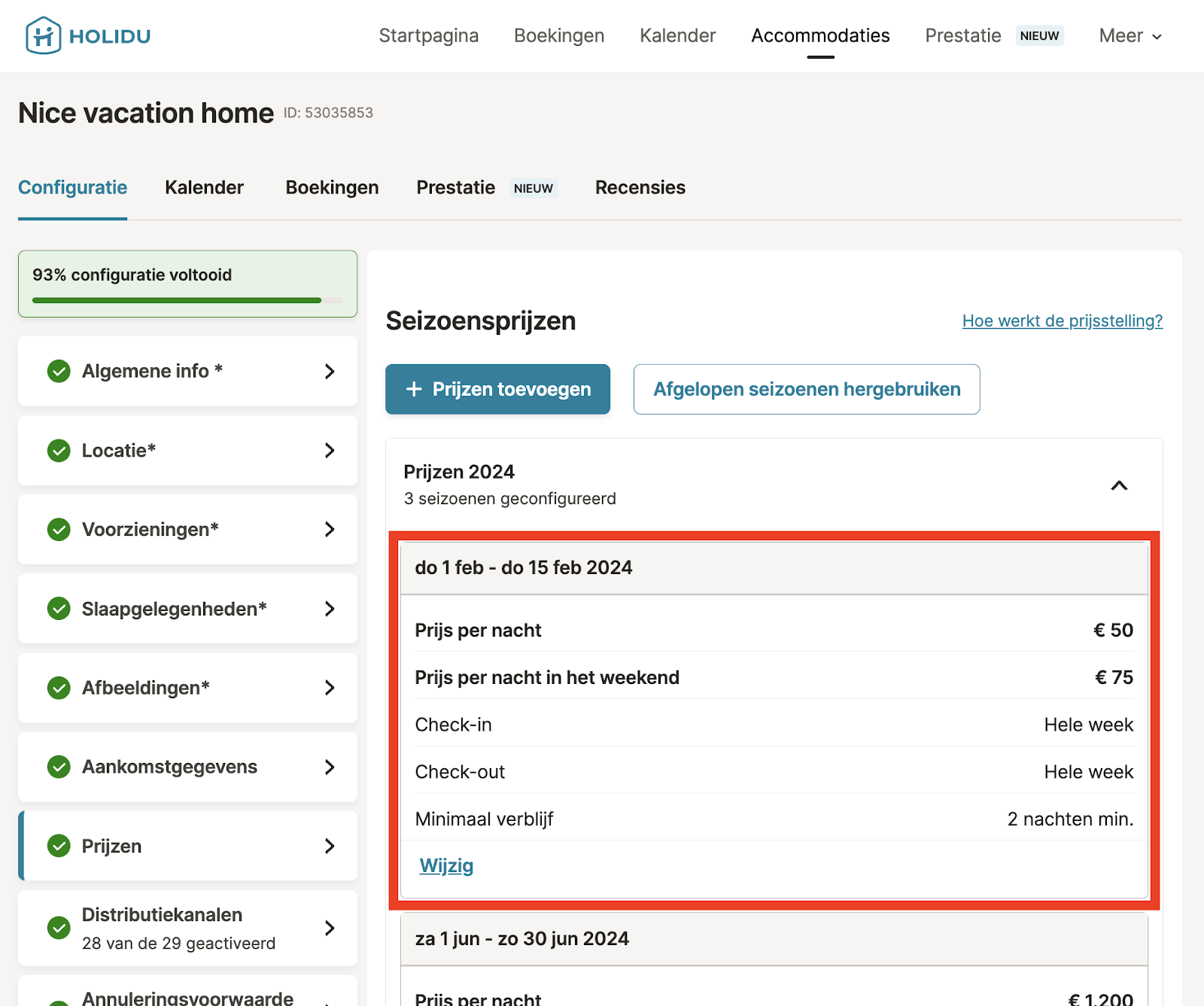Click green checkmark beside Voorzieningen
Screen dimensions: 1204x1006
[59, 530]
